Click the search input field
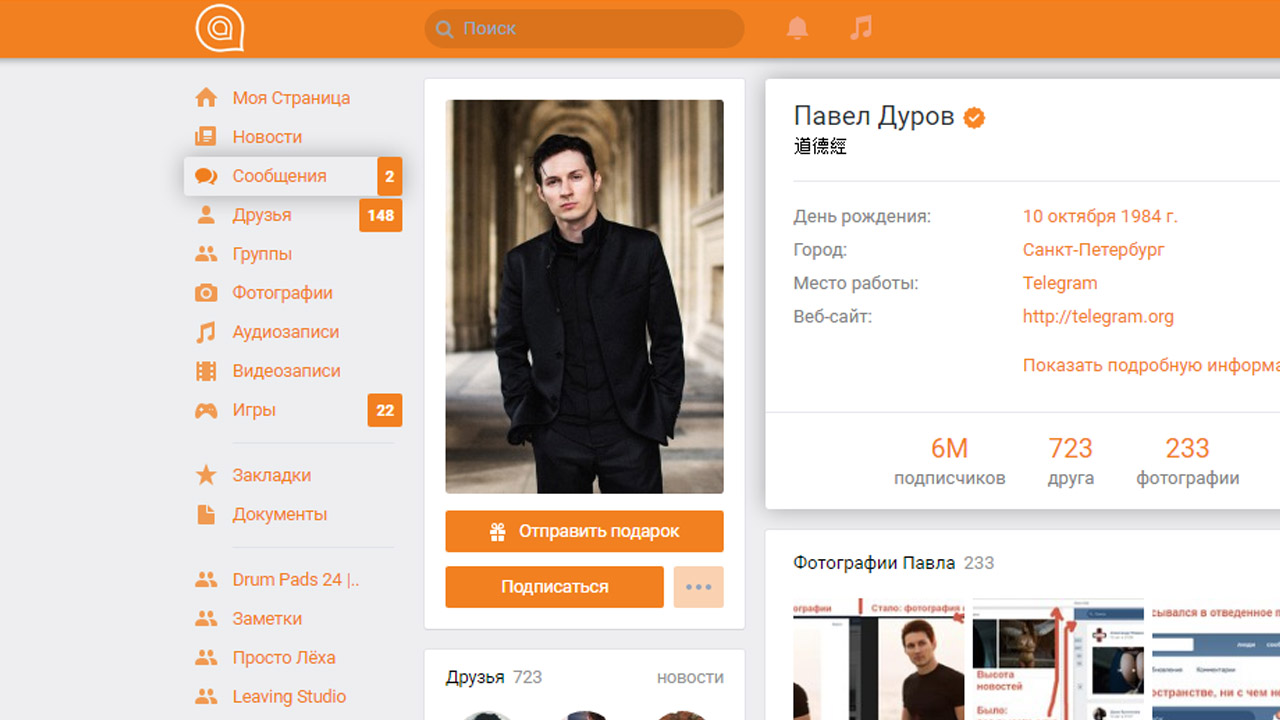 pos(583,28)
